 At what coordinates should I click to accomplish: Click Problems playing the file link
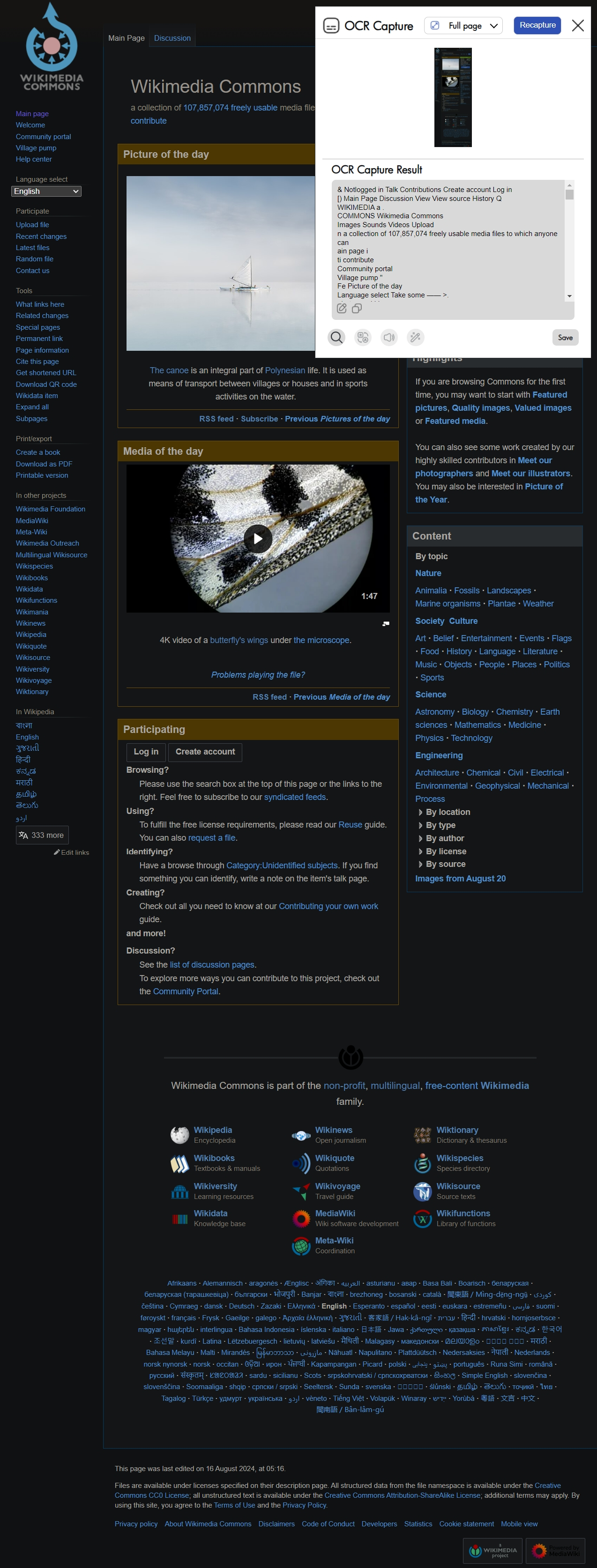(x=258, y=674)
